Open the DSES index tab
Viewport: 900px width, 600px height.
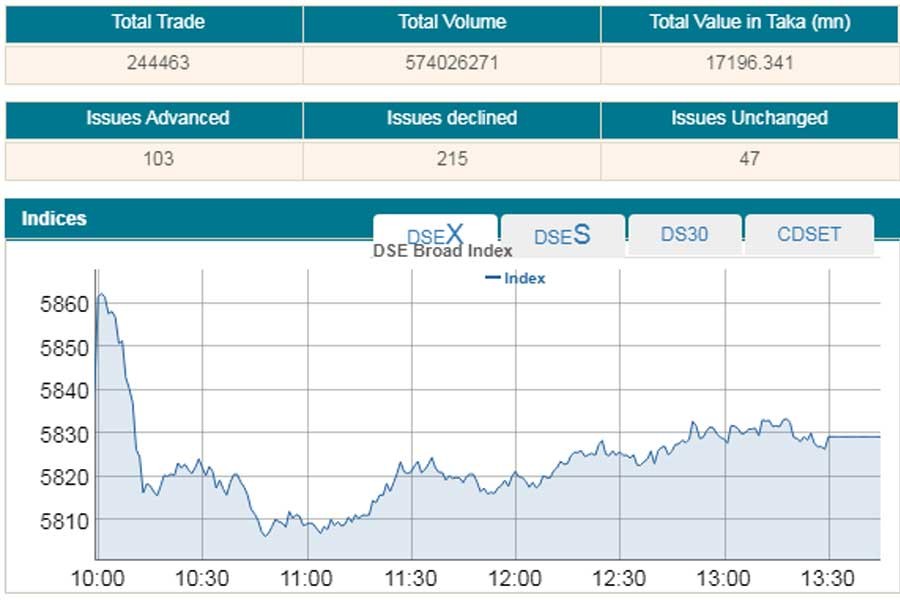[x=562, y=235]
